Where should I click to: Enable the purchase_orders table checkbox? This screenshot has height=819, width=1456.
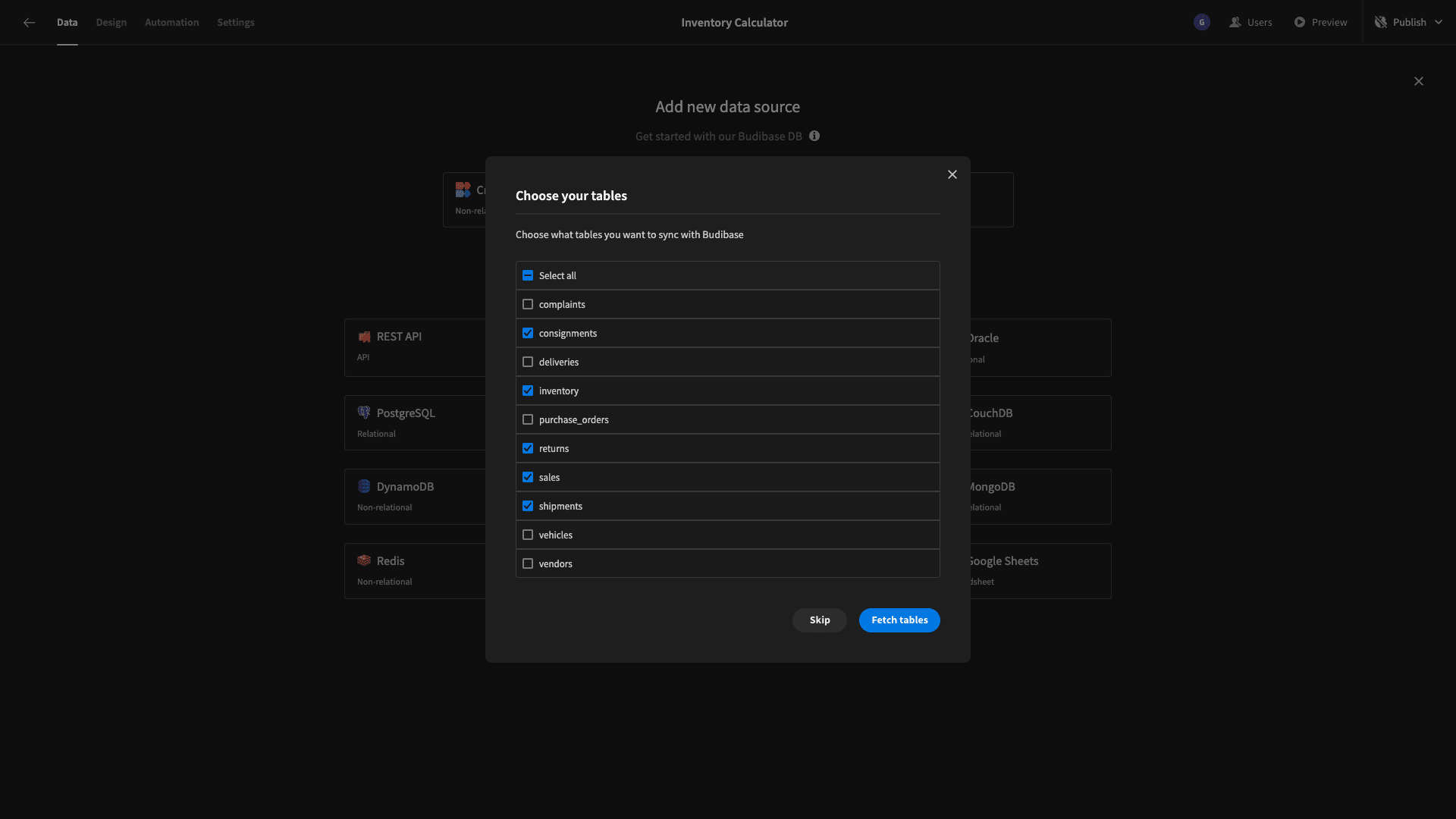click(x=528, y=419)
